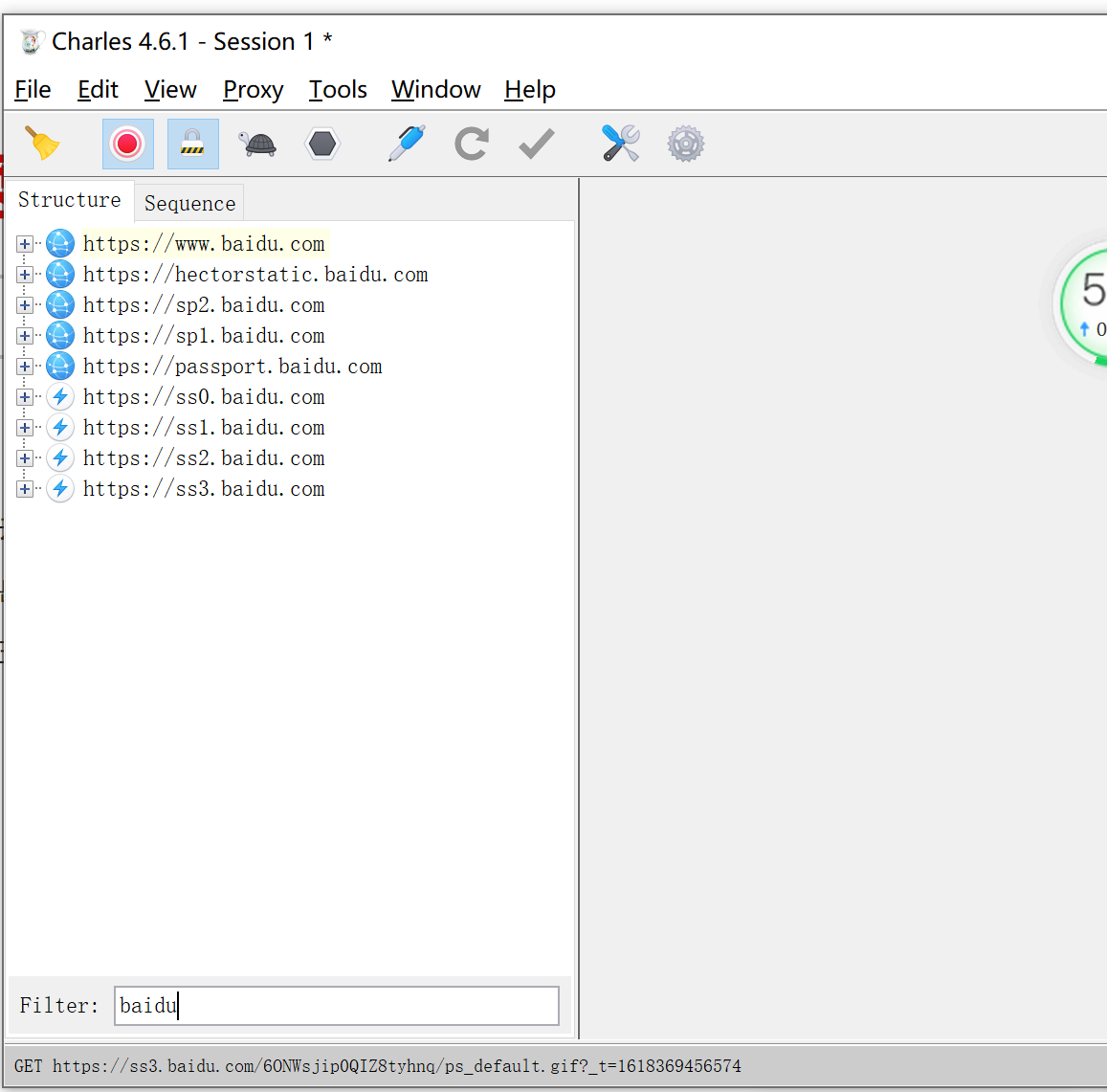This screenshot has height=1092, width=1107.
Task: Open the Window menu
Action: tap(435, 90)
